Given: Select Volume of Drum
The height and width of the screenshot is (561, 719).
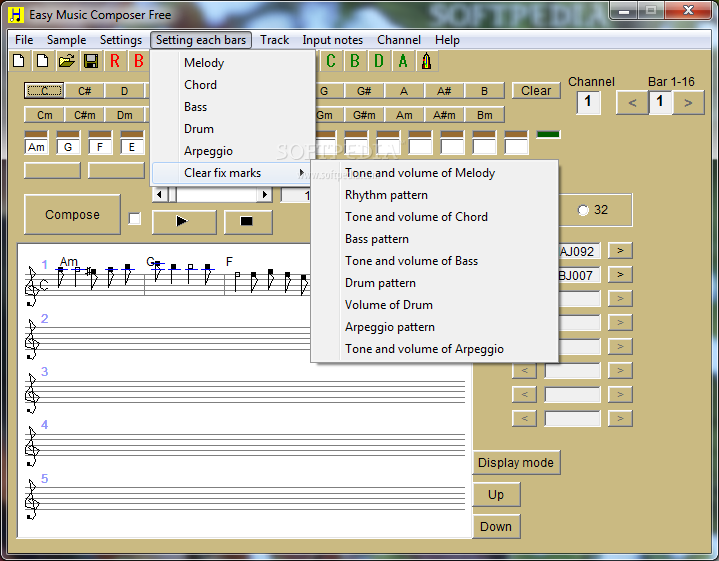Looking at the screenshot, I should coord(434,305).
